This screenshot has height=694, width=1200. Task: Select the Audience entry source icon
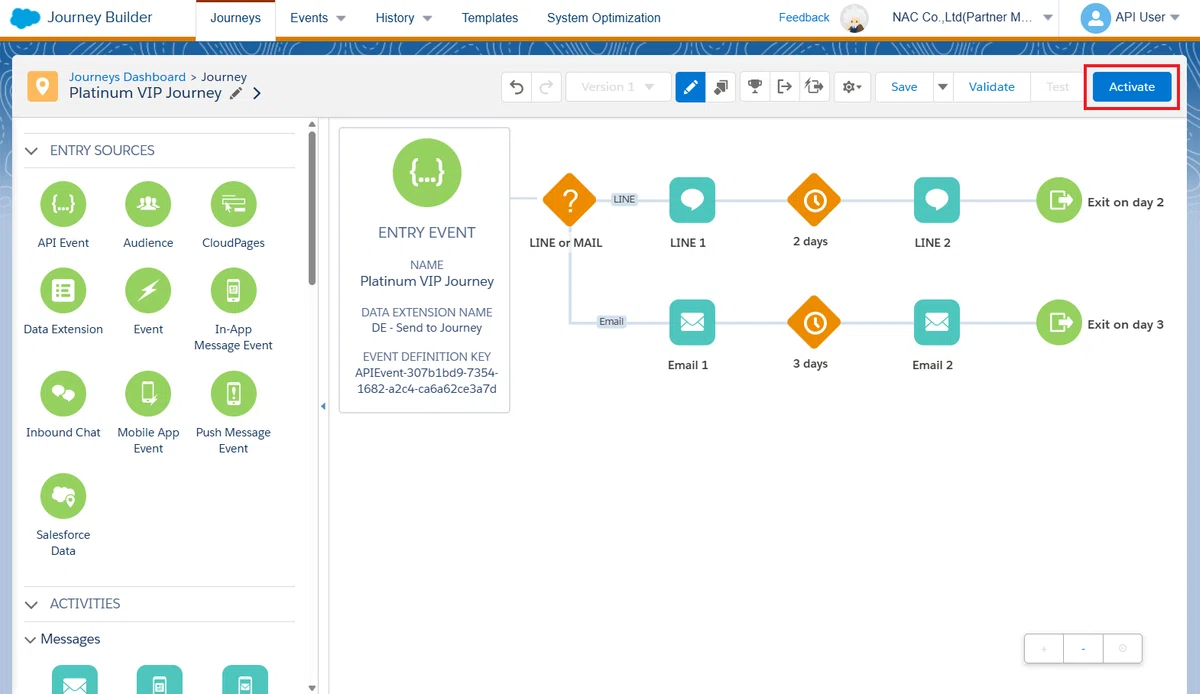click(x=148, y=205)
